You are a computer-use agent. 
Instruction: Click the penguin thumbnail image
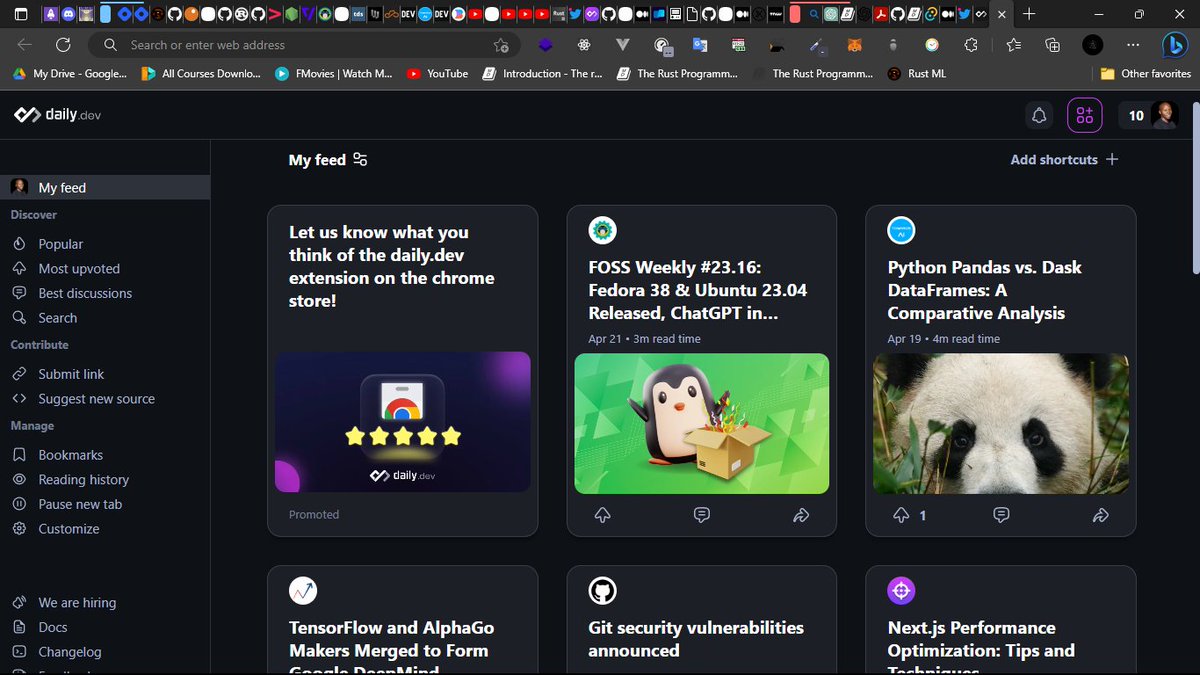(702, 424)
